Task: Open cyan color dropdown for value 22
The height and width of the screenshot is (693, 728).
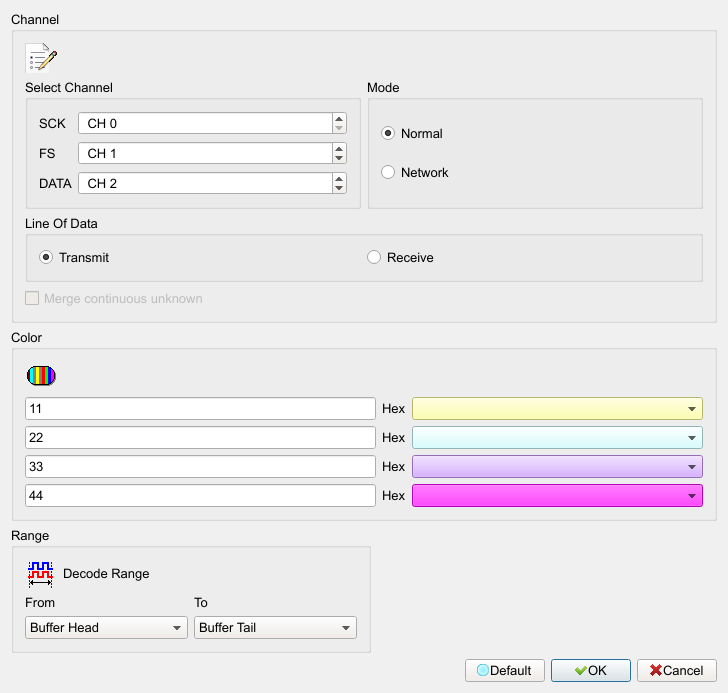Action: tap(557, 438)
